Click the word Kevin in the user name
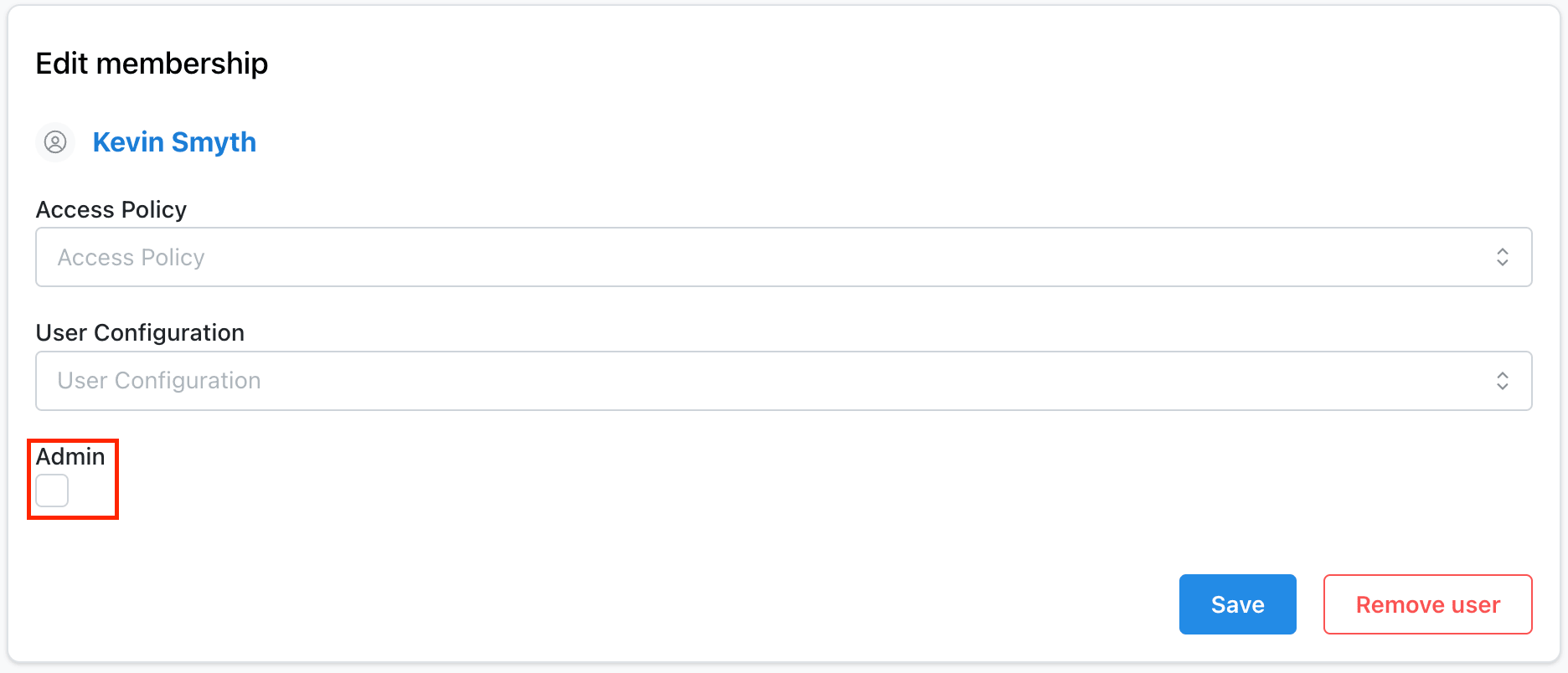Image resolution: width=1568 pixels, height=673 pixels. pyautogui.click(x=128, y=142)
